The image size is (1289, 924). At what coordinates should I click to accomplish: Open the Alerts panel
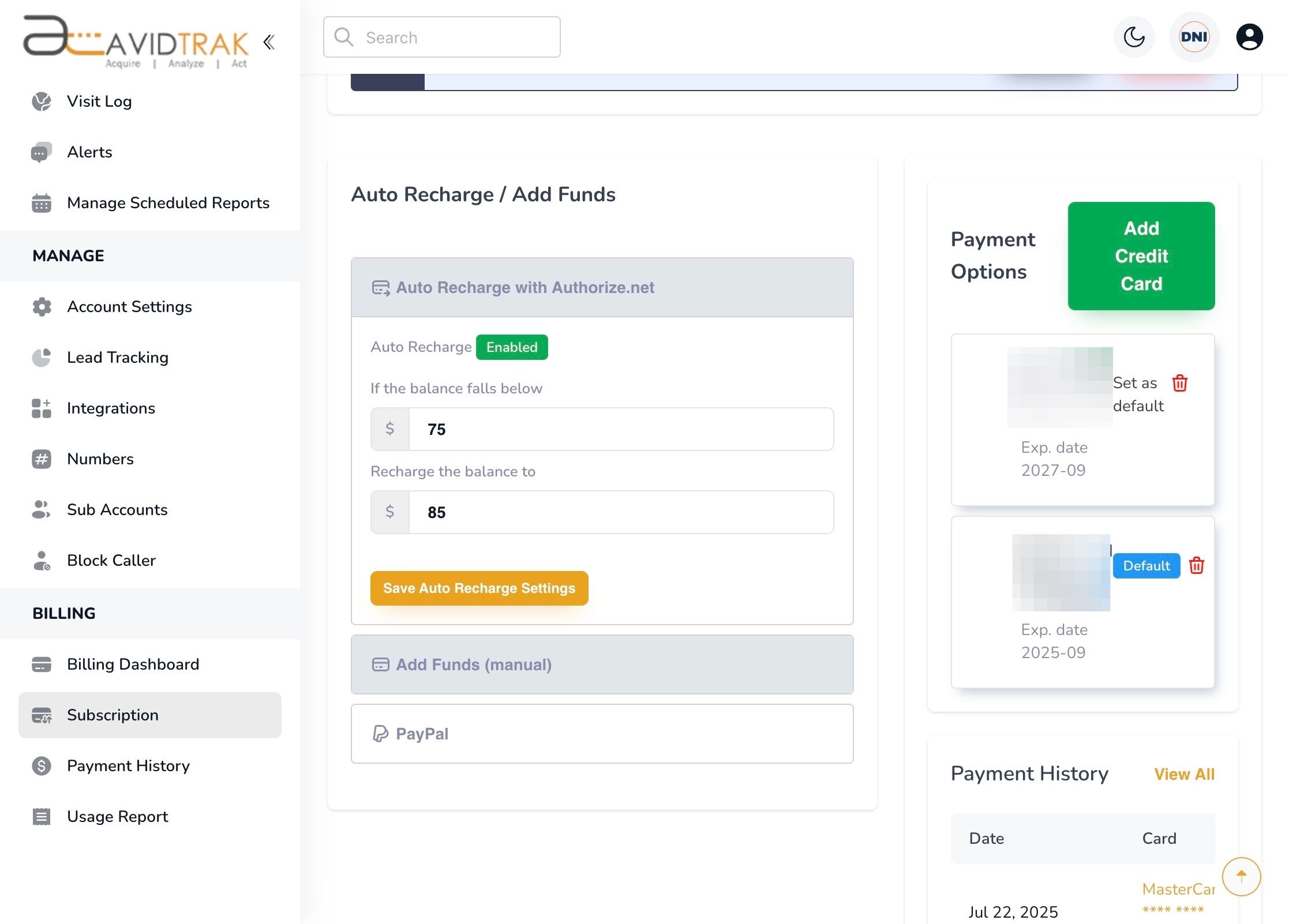tap(89, 152)
